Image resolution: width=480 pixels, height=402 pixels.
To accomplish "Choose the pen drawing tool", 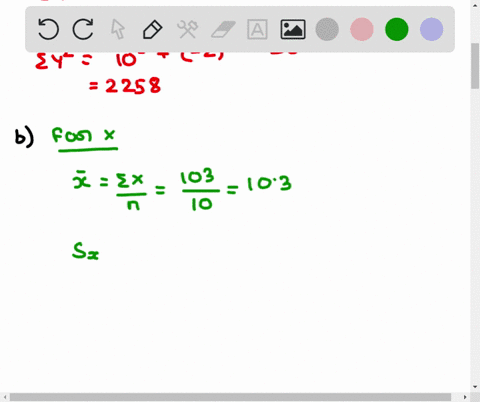I will click(x=153, y=29).
